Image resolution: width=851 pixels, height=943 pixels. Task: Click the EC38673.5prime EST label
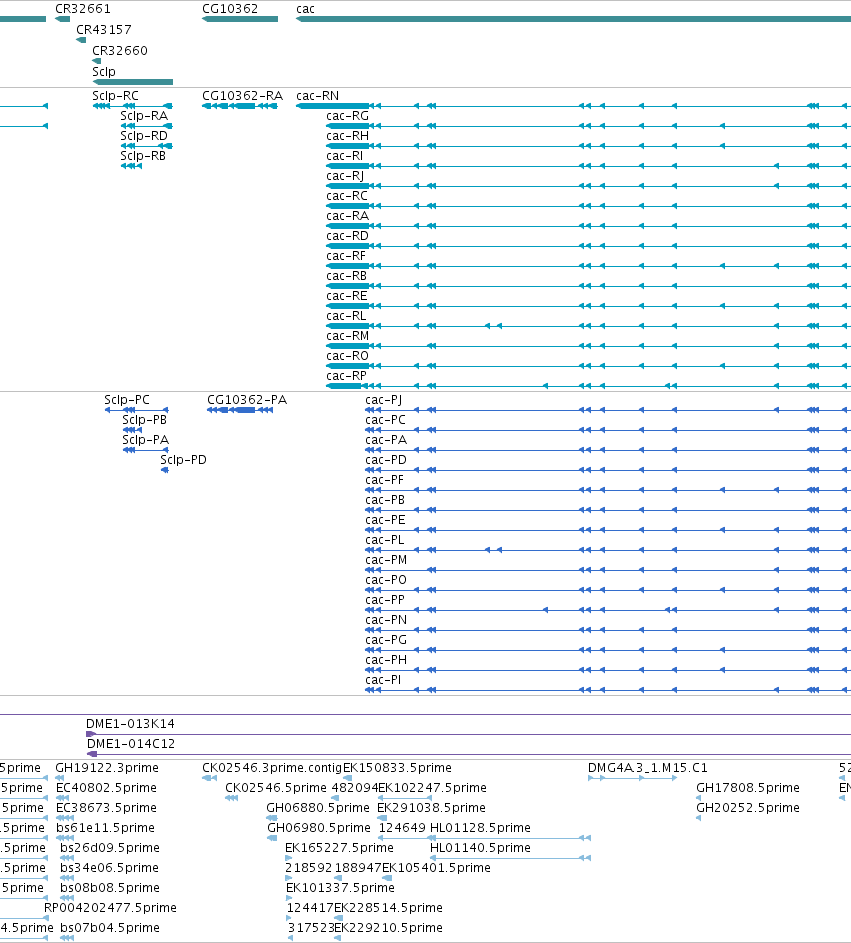pyautogui.click(x=106, y=807)
